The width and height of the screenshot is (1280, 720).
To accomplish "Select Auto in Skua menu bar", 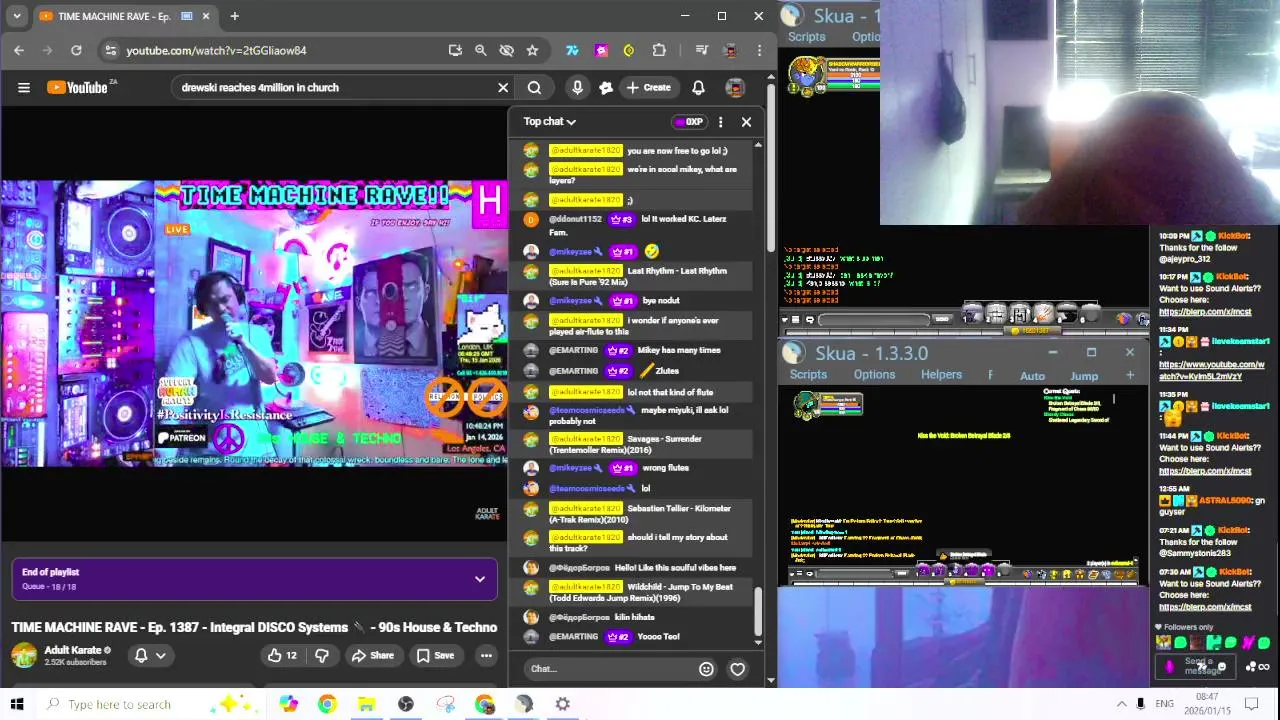I will pyautogui.click(x=1032, y=376).
